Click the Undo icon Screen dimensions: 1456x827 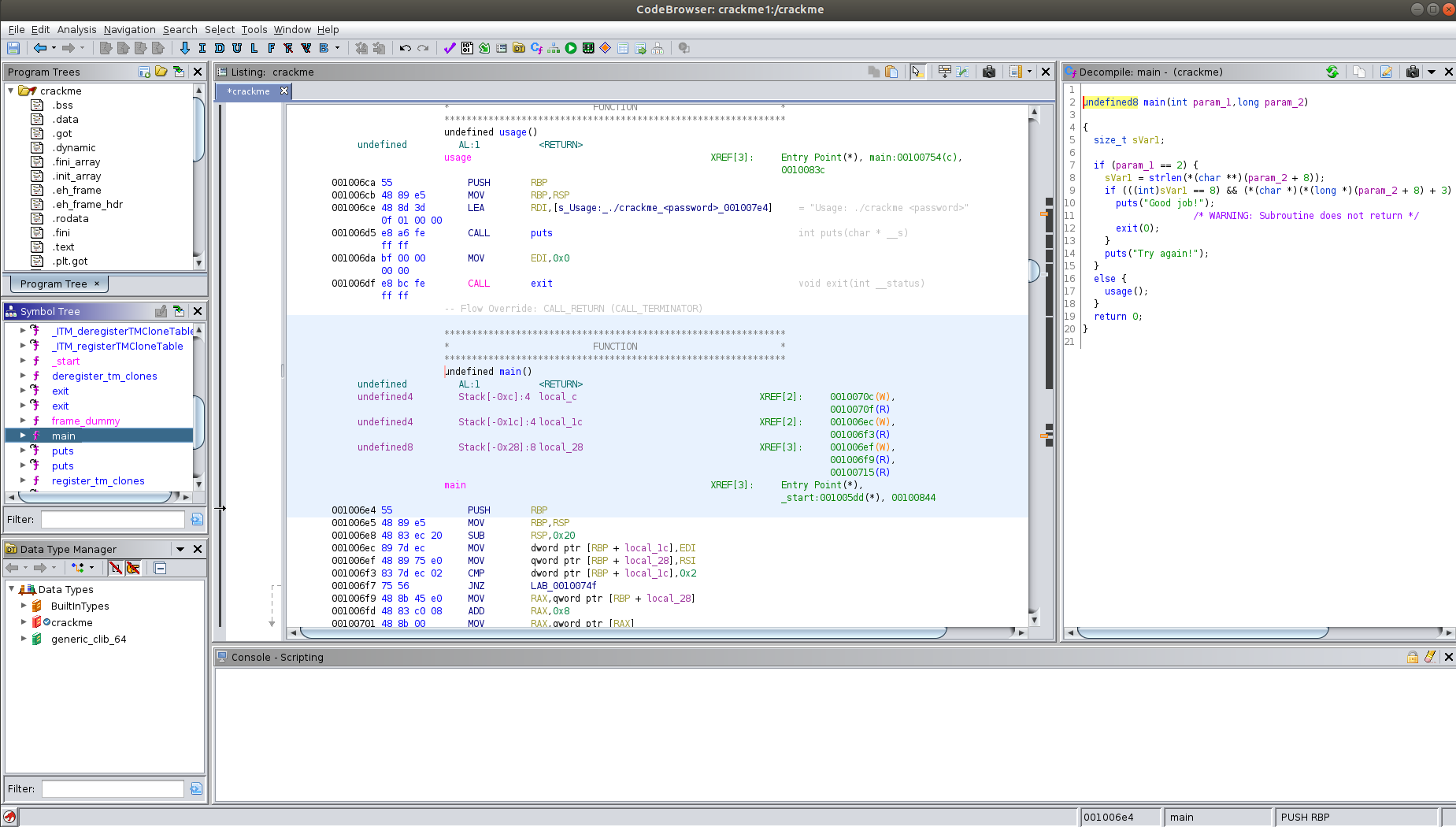coord(406,48)
